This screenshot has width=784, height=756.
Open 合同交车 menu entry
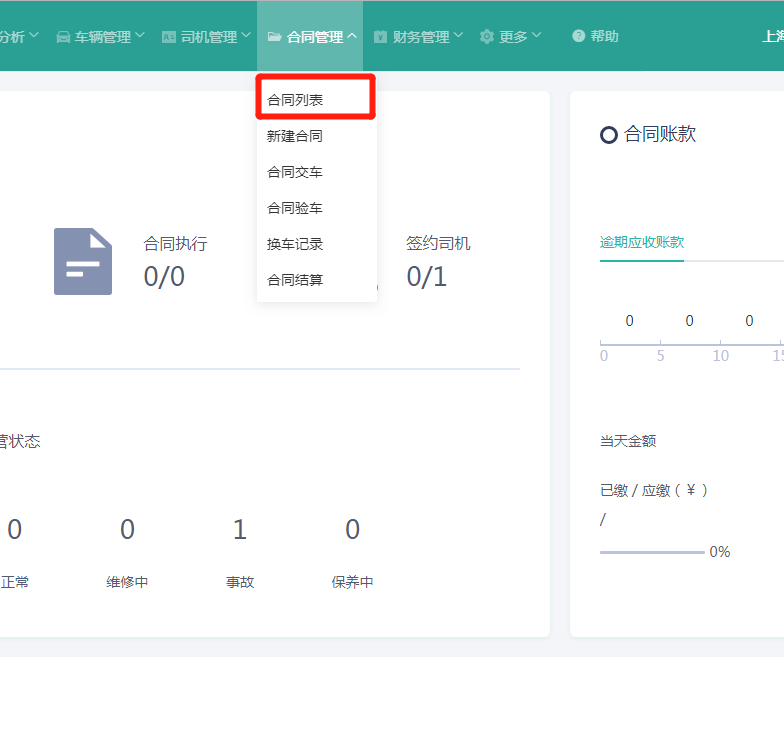click(295, 172)
